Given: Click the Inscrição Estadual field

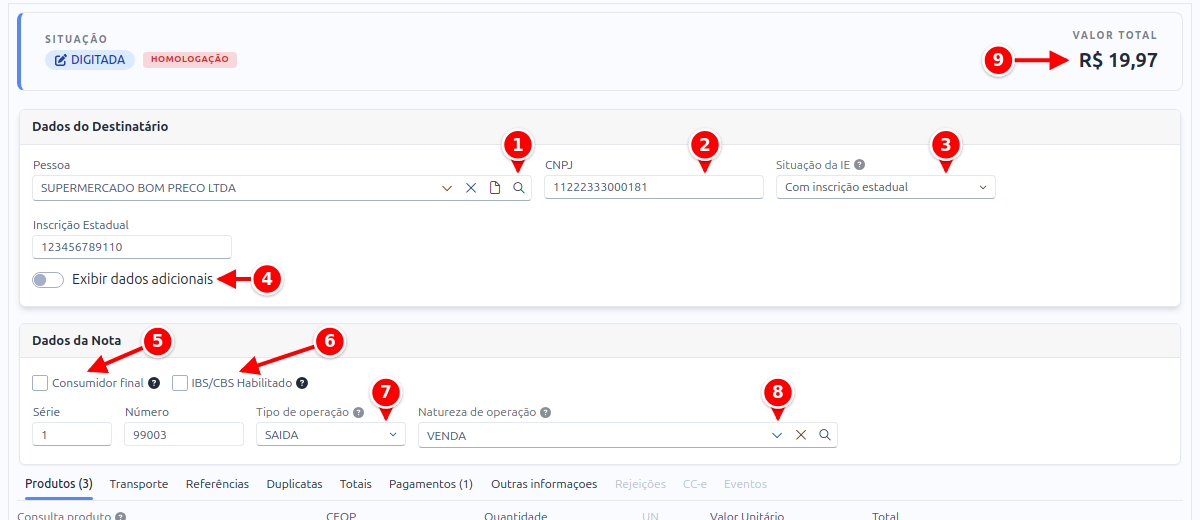Looking at the screenshot, I should pos(132,247).
